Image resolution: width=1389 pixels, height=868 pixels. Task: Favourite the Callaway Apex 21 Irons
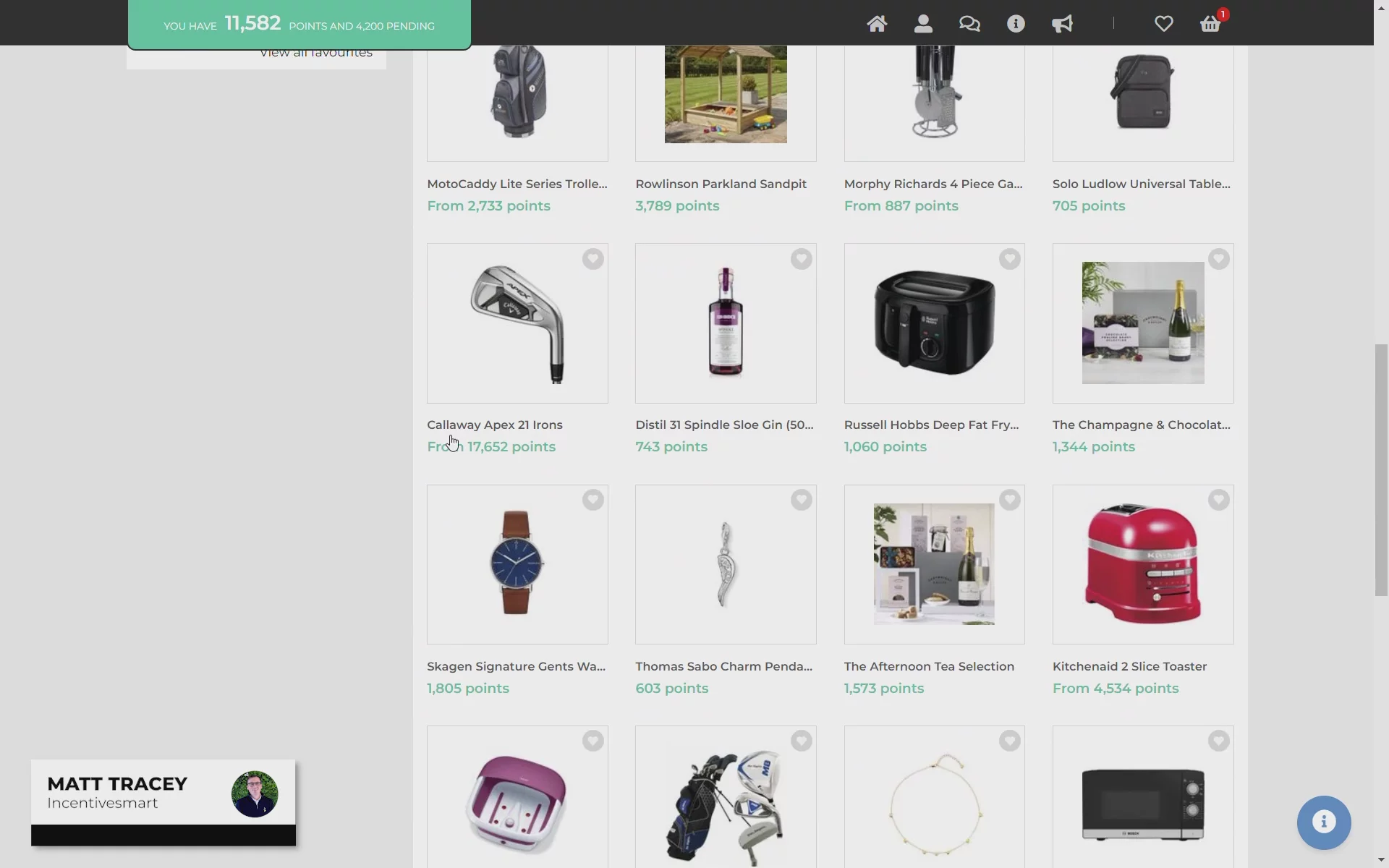[x=592, y=259]
